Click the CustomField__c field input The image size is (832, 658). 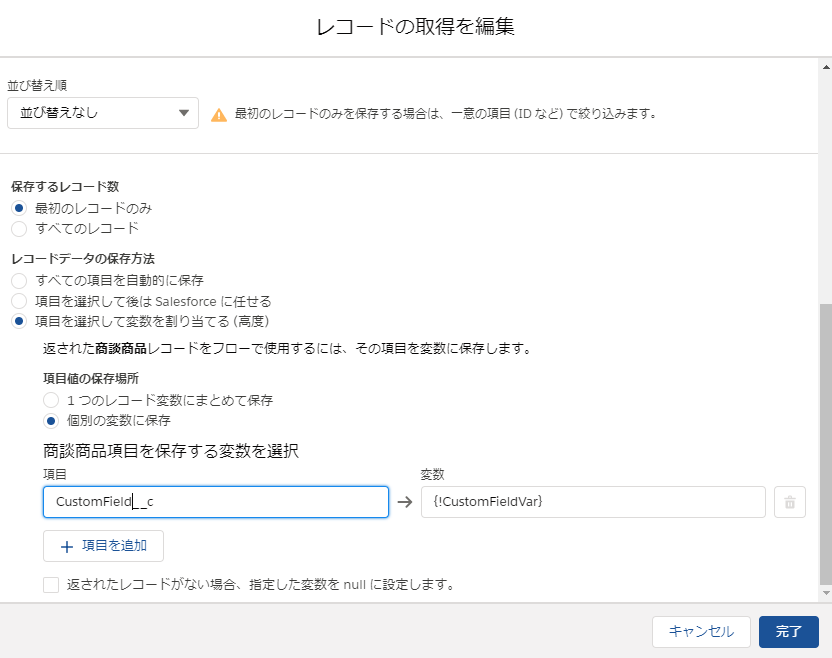pyautogui.click(x=216, y=502)
